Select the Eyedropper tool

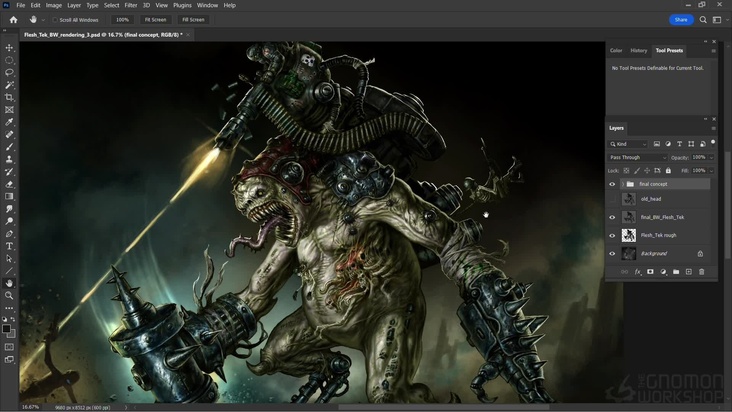click(9, 122)
